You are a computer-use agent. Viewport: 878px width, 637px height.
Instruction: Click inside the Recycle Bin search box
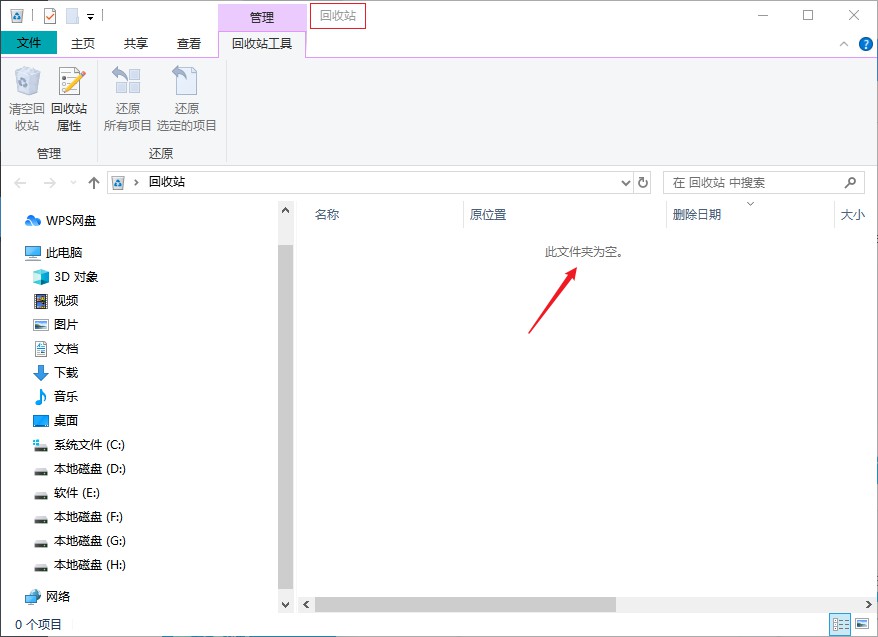(750, 182)
